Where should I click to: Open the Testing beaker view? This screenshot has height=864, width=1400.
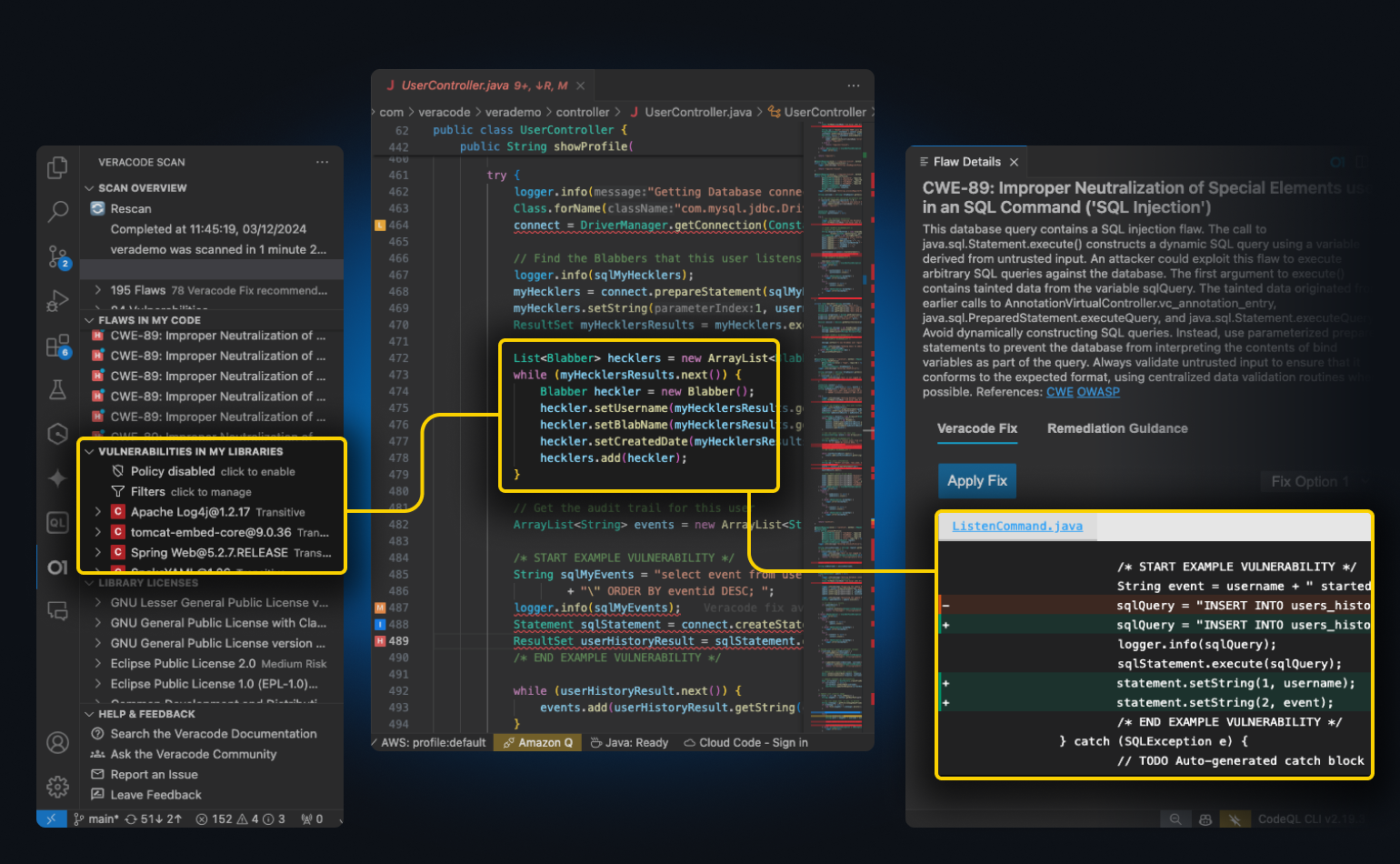coord(57,389)
